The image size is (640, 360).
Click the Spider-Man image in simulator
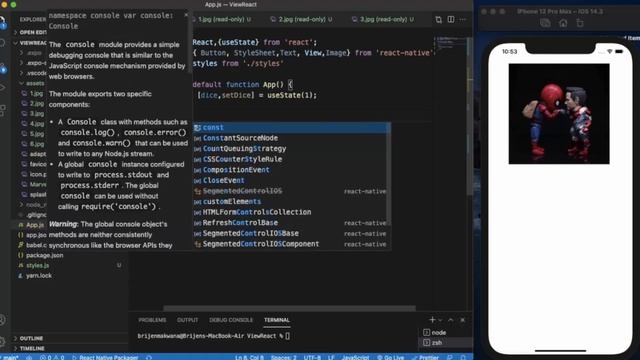click(x=559, y=114)
